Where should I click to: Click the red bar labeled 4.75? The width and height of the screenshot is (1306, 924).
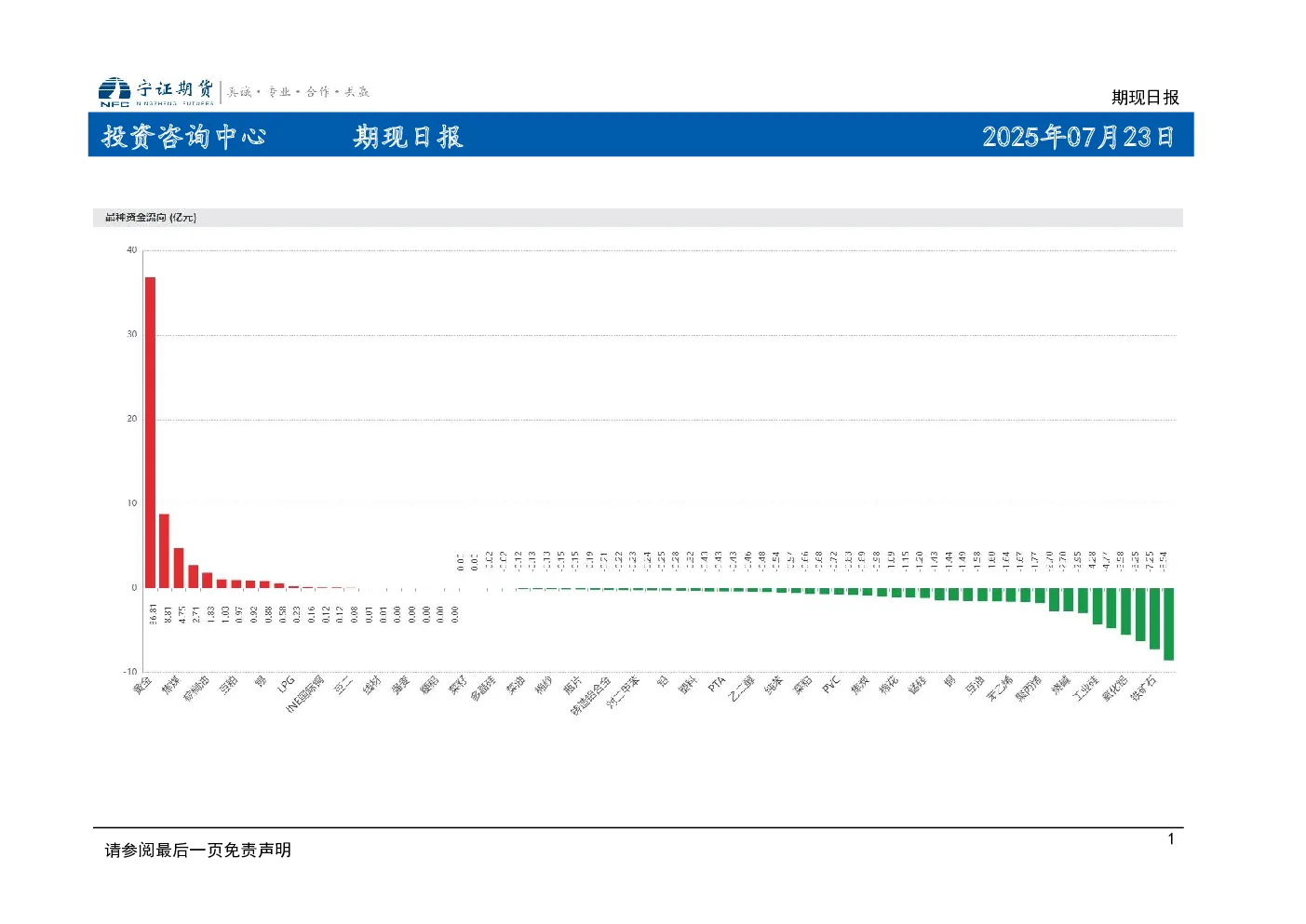(x=179, y=568)
